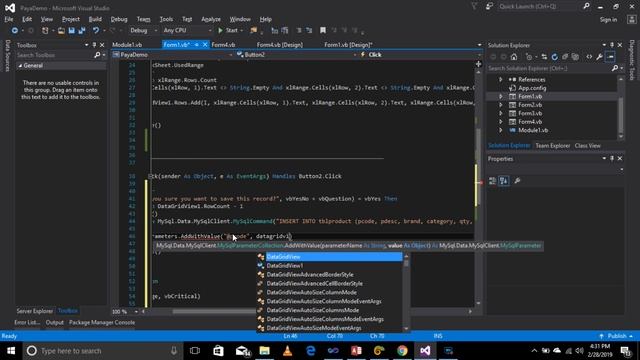Click the Open File folder icon
Image resolution: width=640 pixels, height=360 pixels.
[x=61, y=31]
